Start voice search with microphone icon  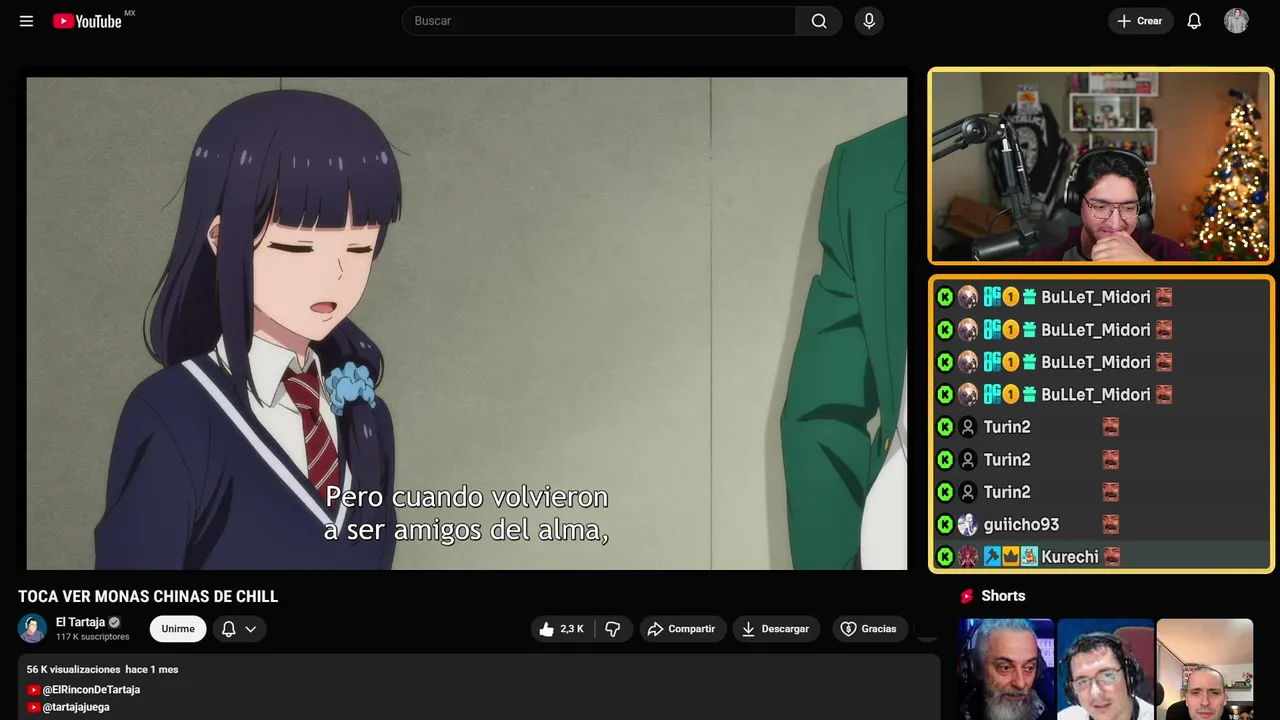pyautogui.click(x=869, y=21)
